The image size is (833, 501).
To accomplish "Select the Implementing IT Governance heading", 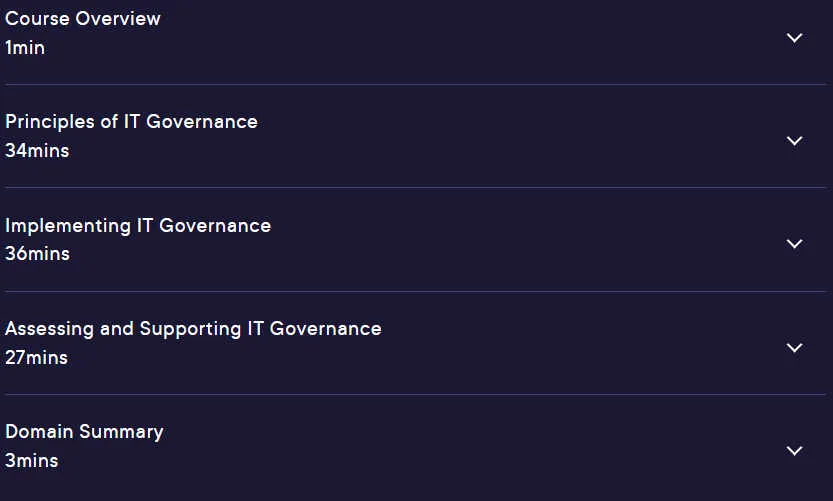I will (x=138, y=226).
